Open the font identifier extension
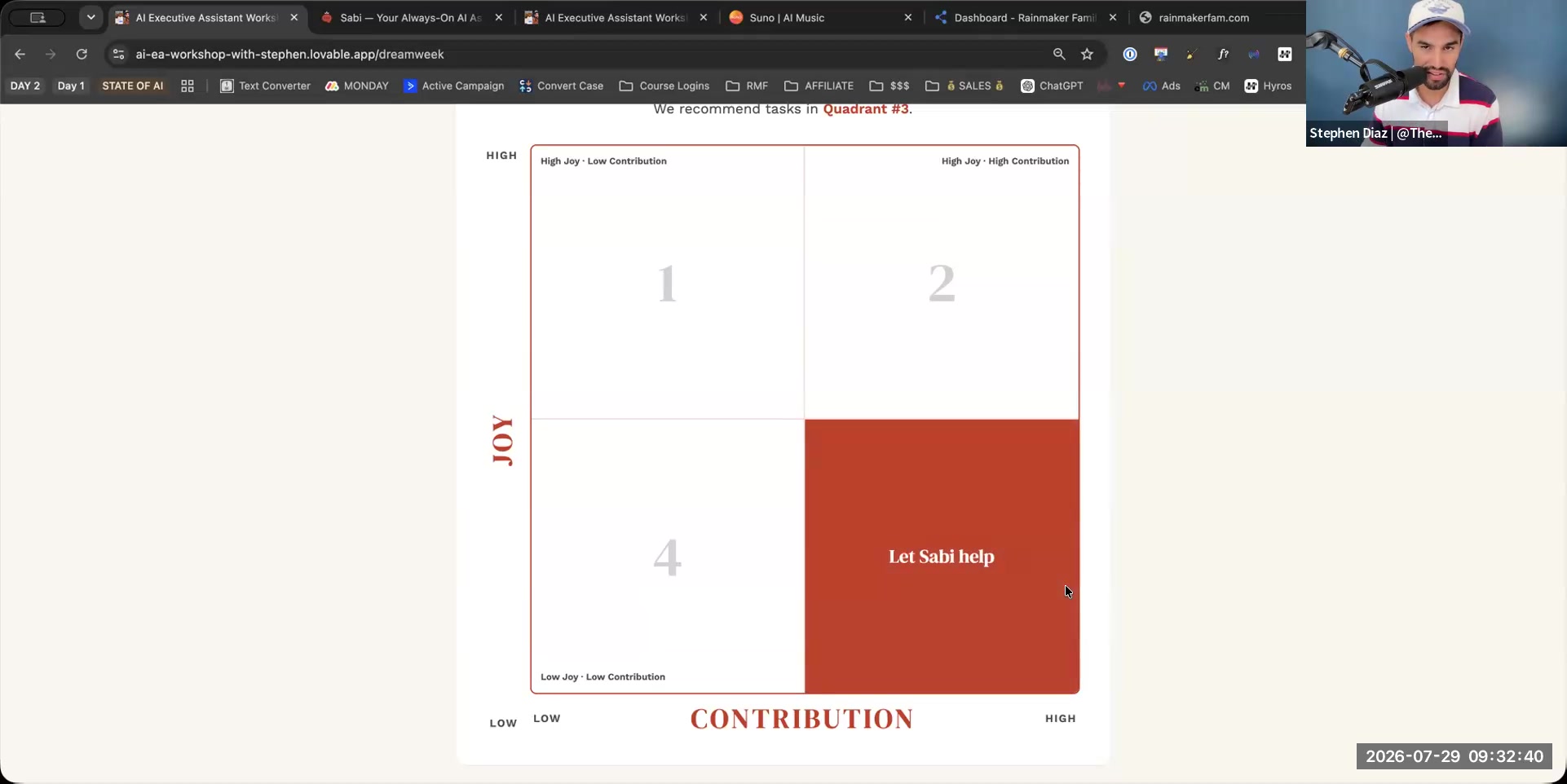The image size is (1567, 784). point(1223,55)
